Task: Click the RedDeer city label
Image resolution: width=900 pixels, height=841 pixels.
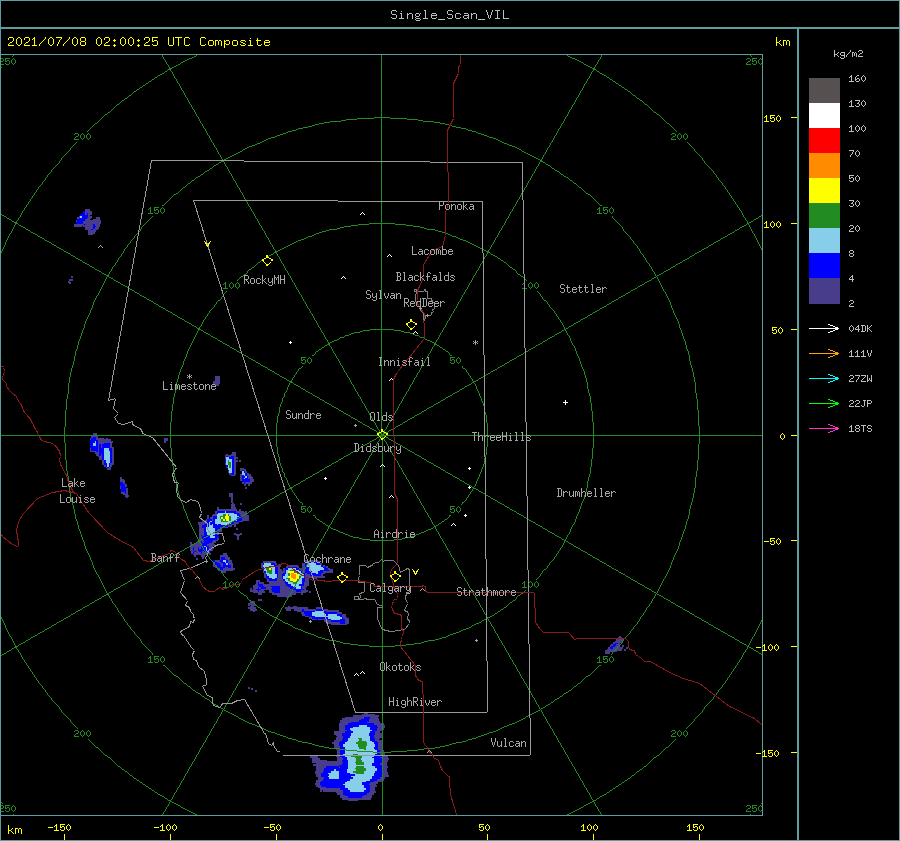Action: tap(424, 303)
